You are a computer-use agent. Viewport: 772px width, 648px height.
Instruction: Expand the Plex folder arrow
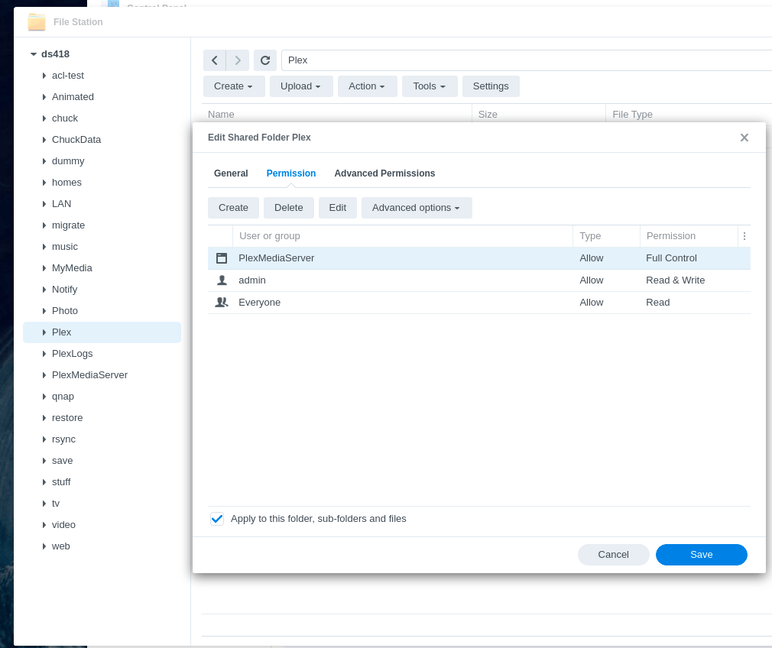(x=44, y=332)
